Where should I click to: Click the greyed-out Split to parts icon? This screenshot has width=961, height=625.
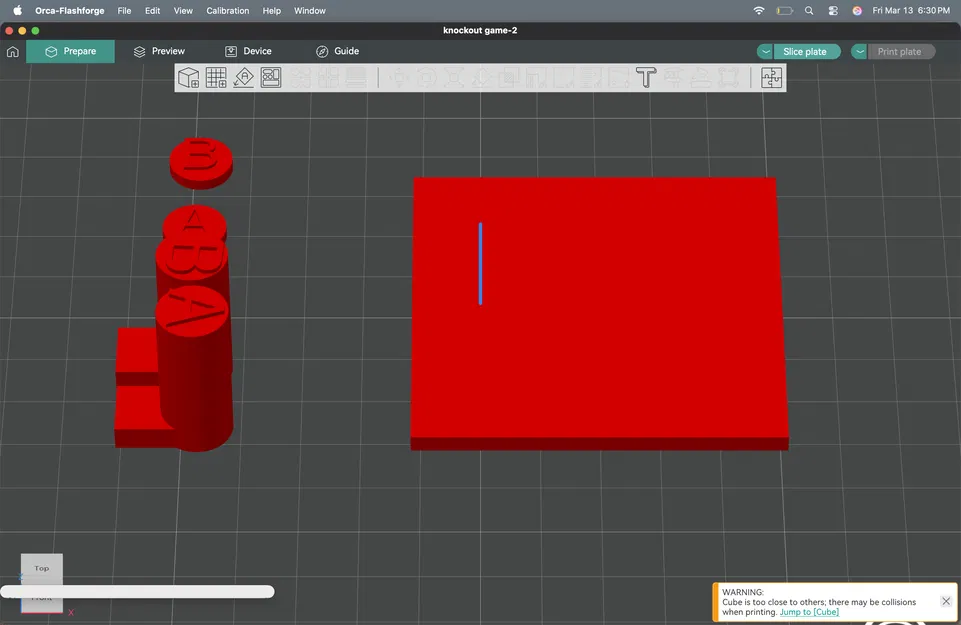coord(328,78)
